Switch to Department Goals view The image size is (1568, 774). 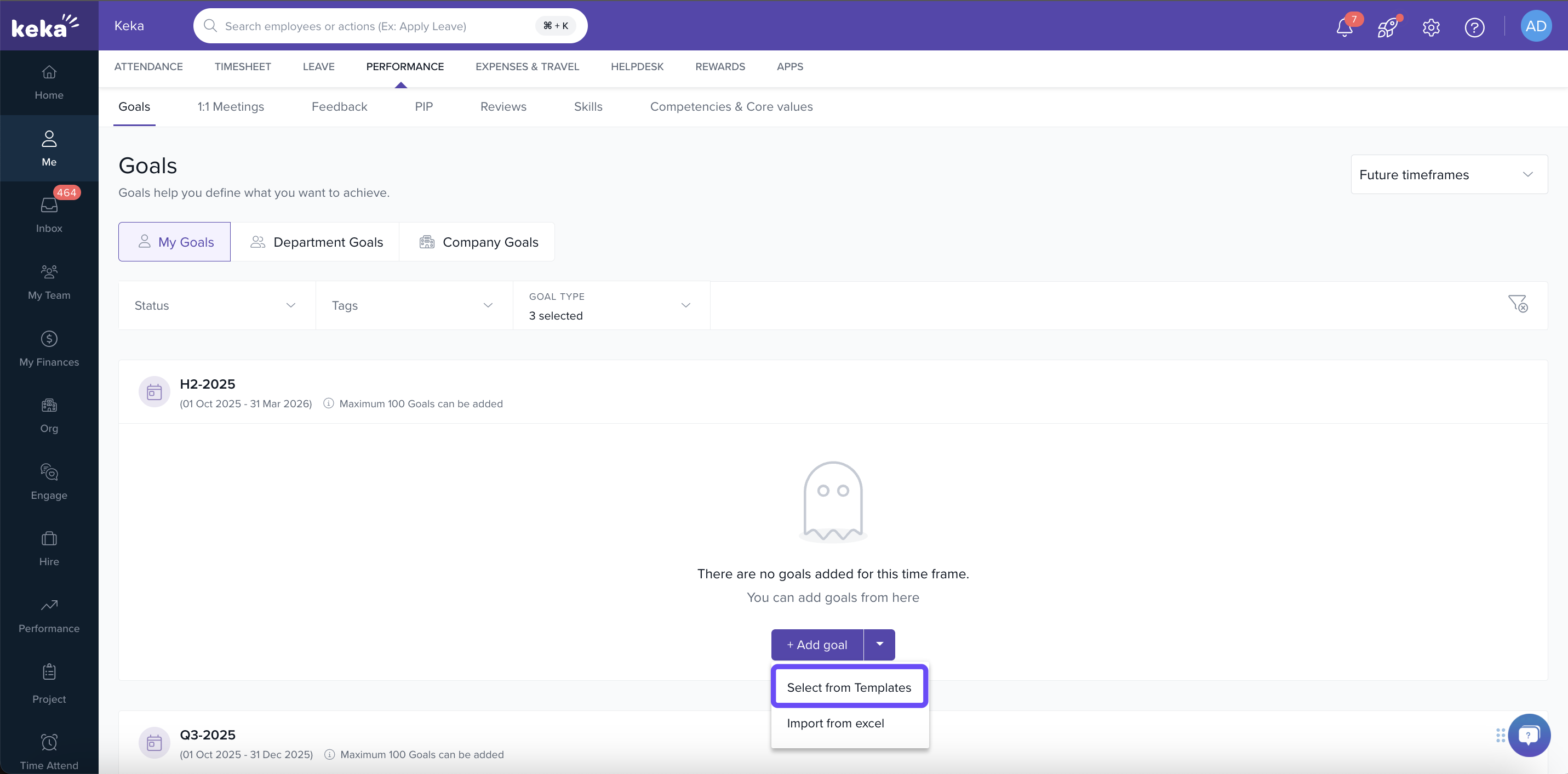click(x=316, y=242)
